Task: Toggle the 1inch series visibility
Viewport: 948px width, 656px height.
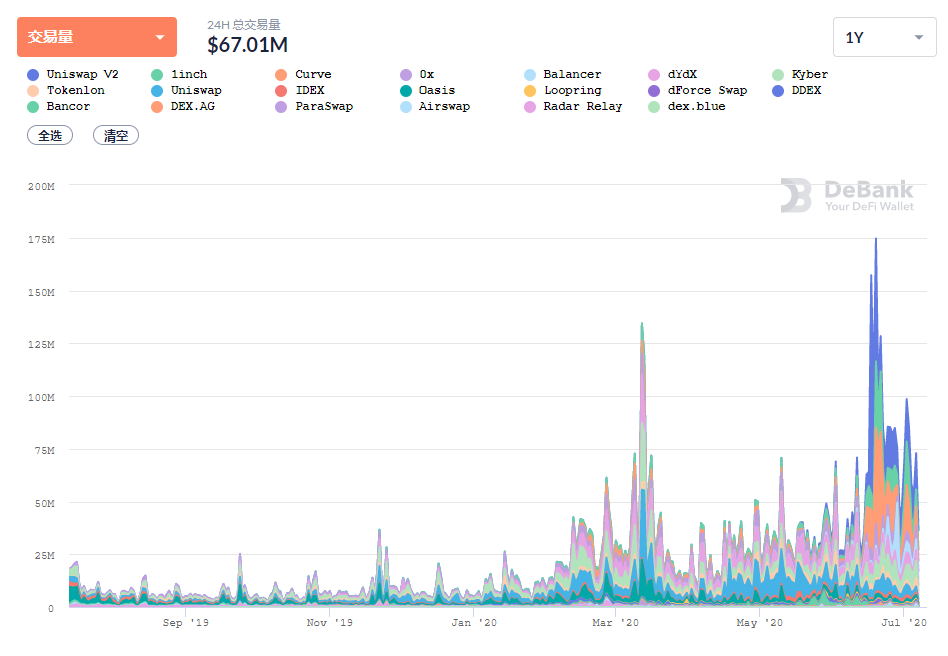Action: point(179,74)
